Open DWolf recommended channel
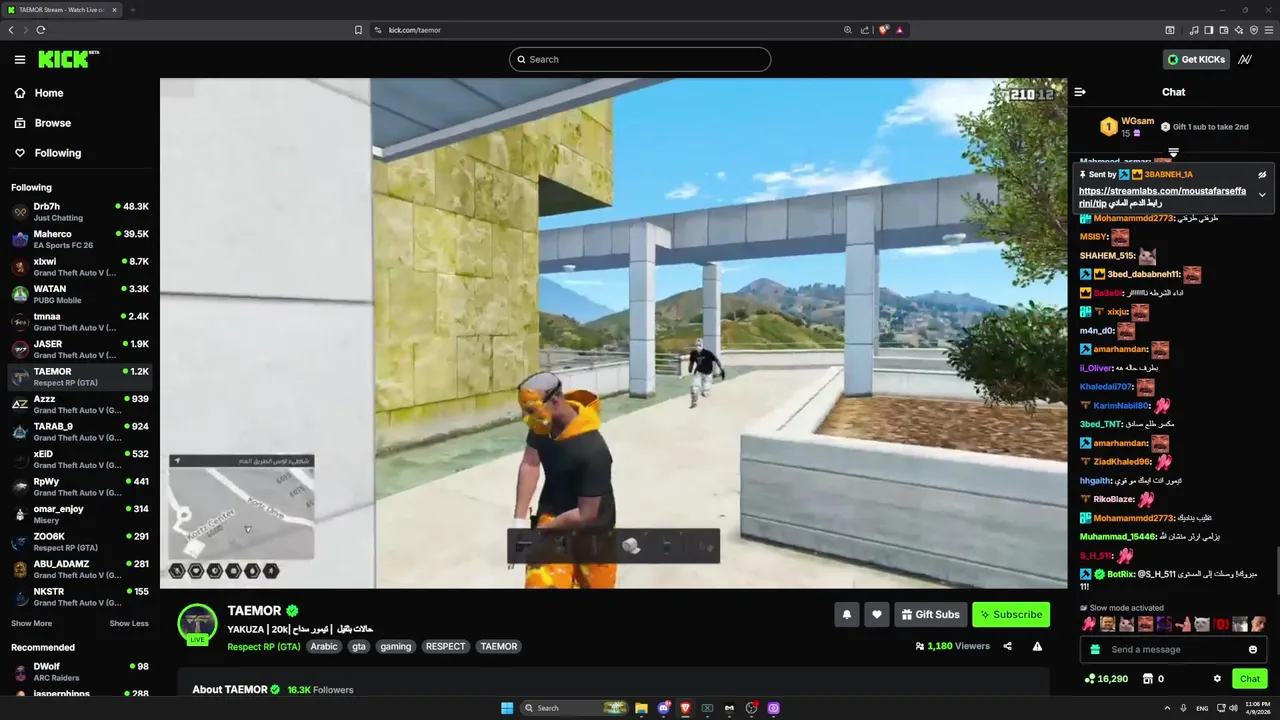 point(80,672)
